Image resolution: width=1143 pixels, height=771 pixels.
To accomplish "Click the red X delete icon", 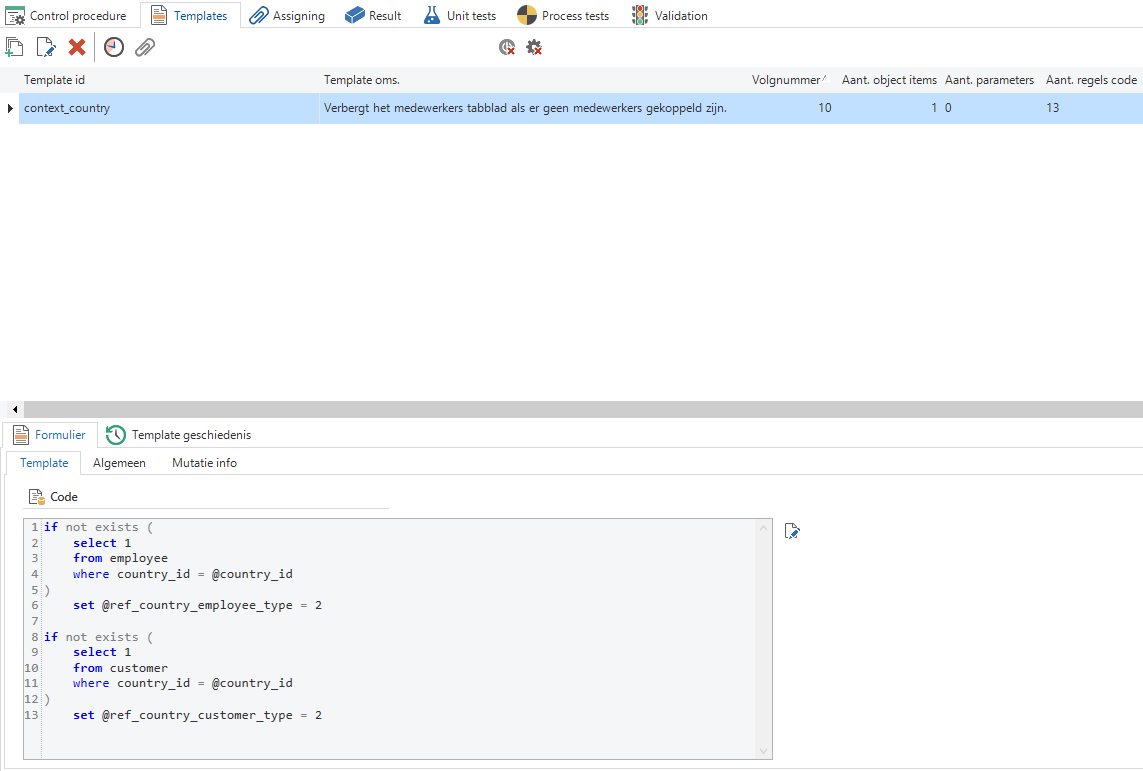I will pos(77,47).
